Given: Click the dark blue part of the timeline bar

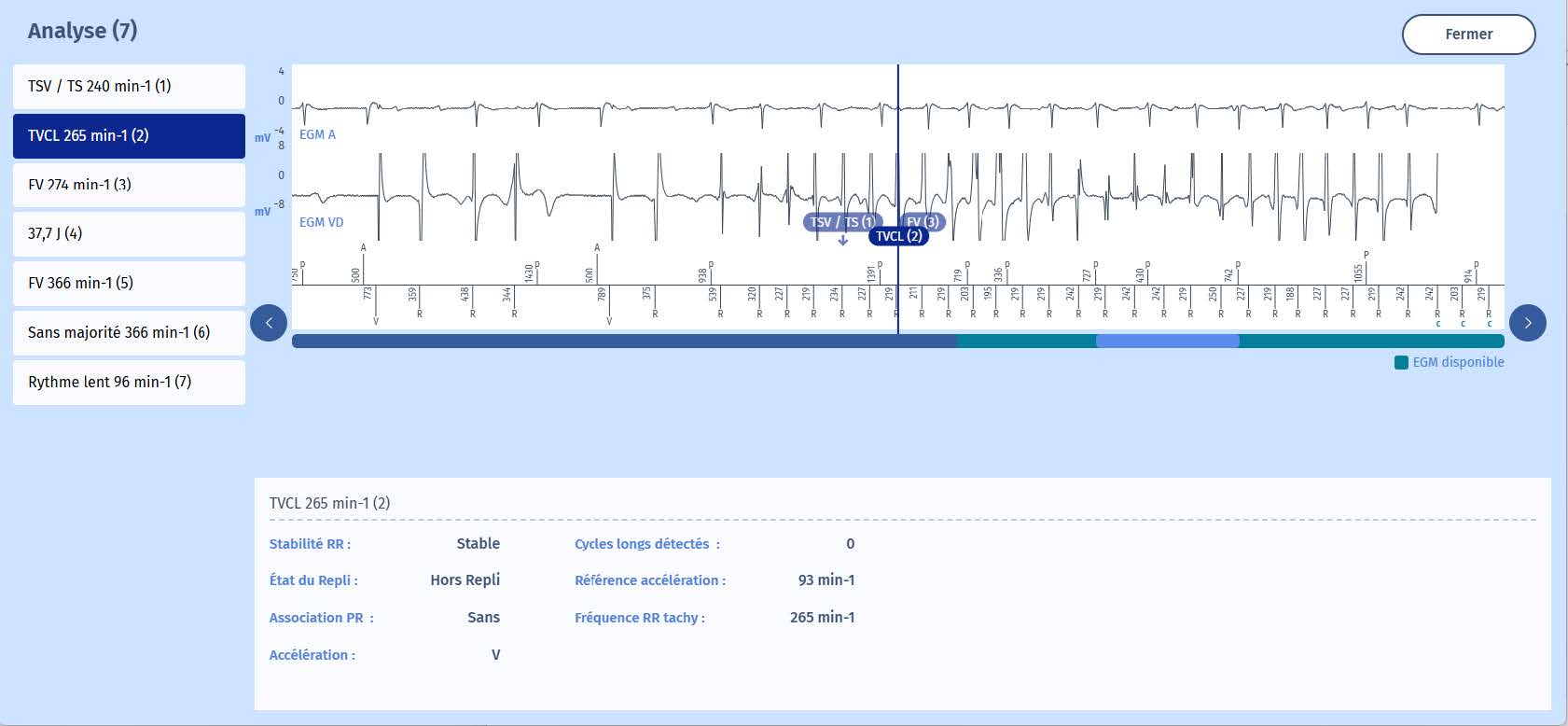Looking at the screenshot, I should (623, 342).
